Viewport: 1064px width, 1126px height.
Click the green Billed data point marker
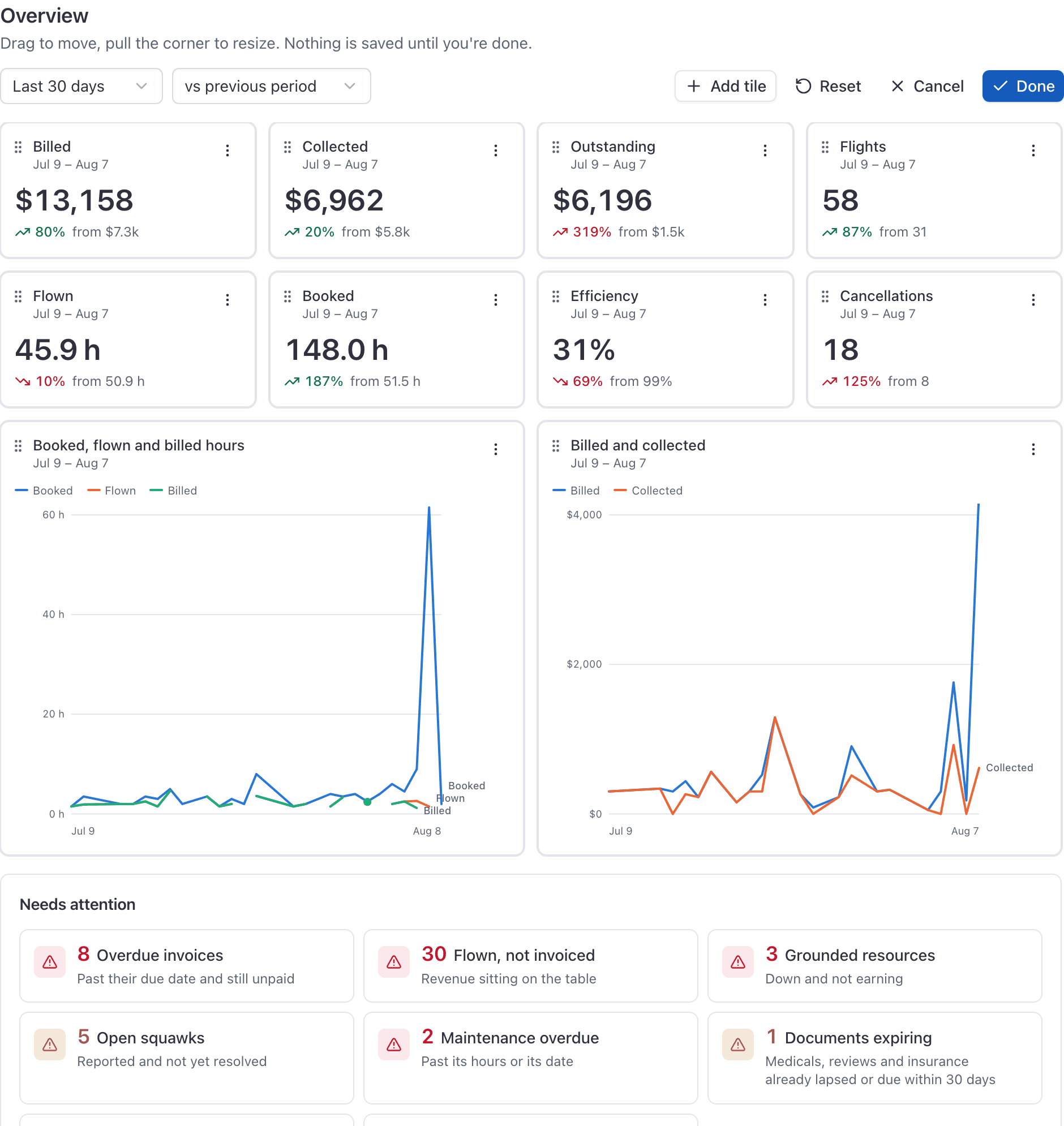367,802
